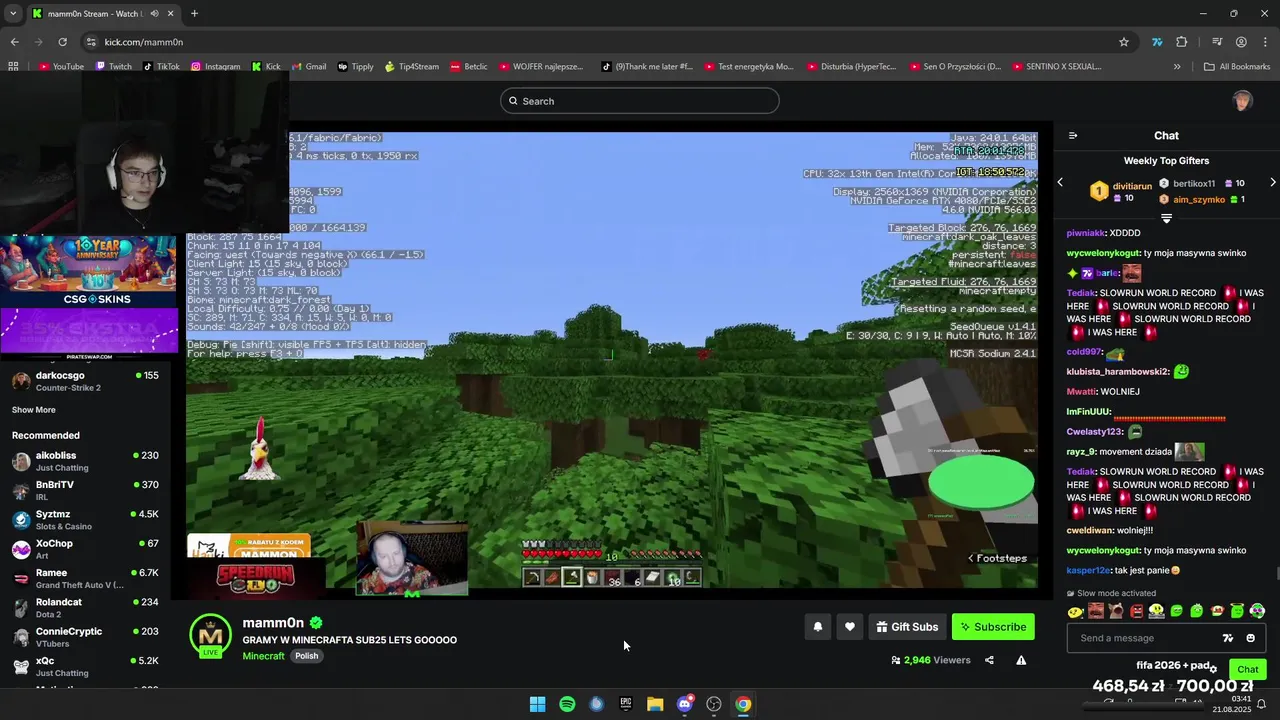Open Chrome three-dot menu

pyautogui.click(x=1265, y=42)
